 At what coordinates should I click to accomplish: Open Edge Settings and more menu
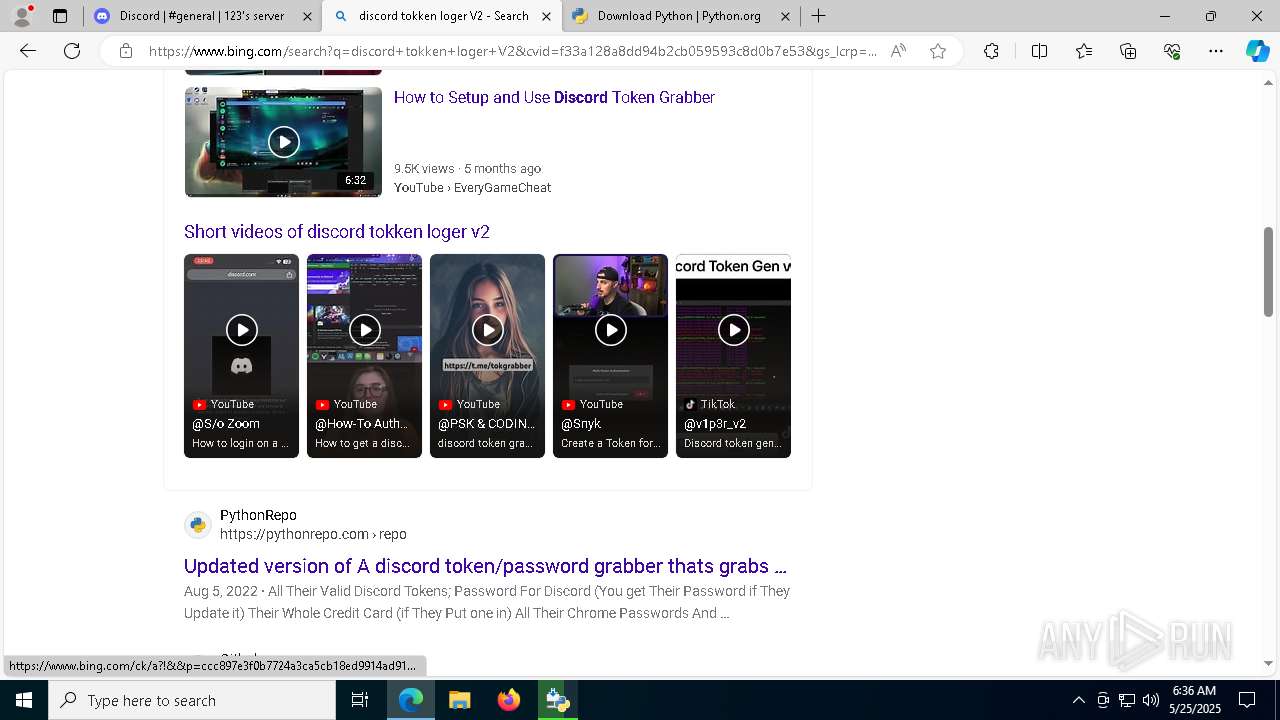coord(1216,51)
